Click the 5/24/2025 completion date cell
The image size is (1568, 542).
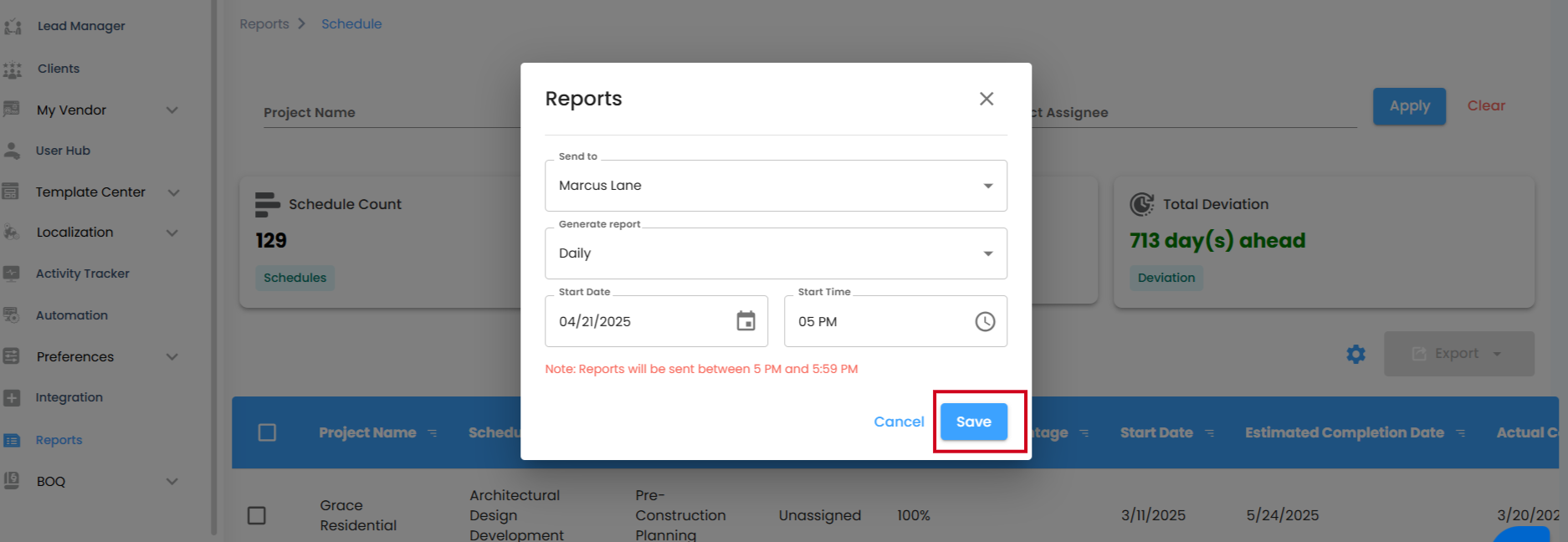[x=1282, y=515]
